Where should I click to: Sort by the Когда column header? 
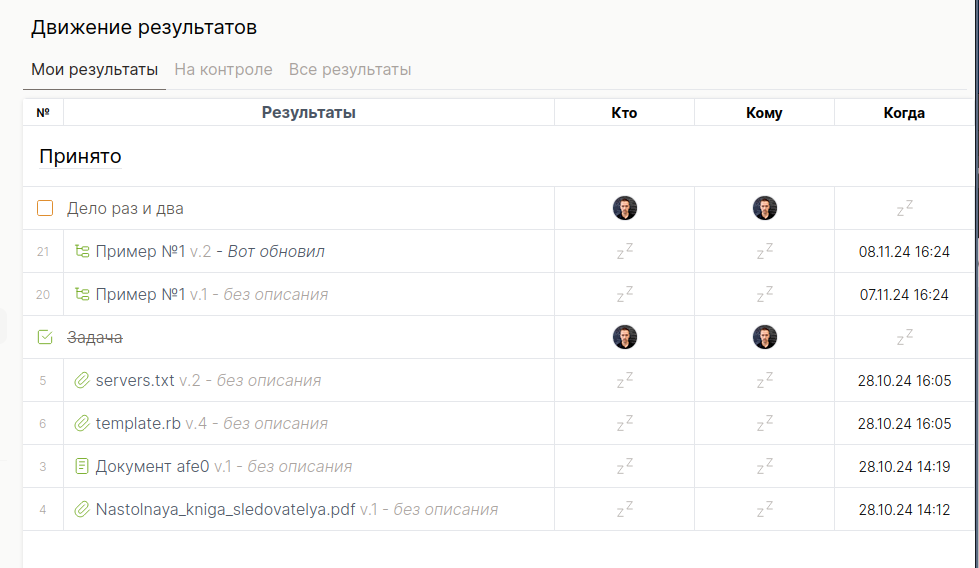tap(904, 113)
